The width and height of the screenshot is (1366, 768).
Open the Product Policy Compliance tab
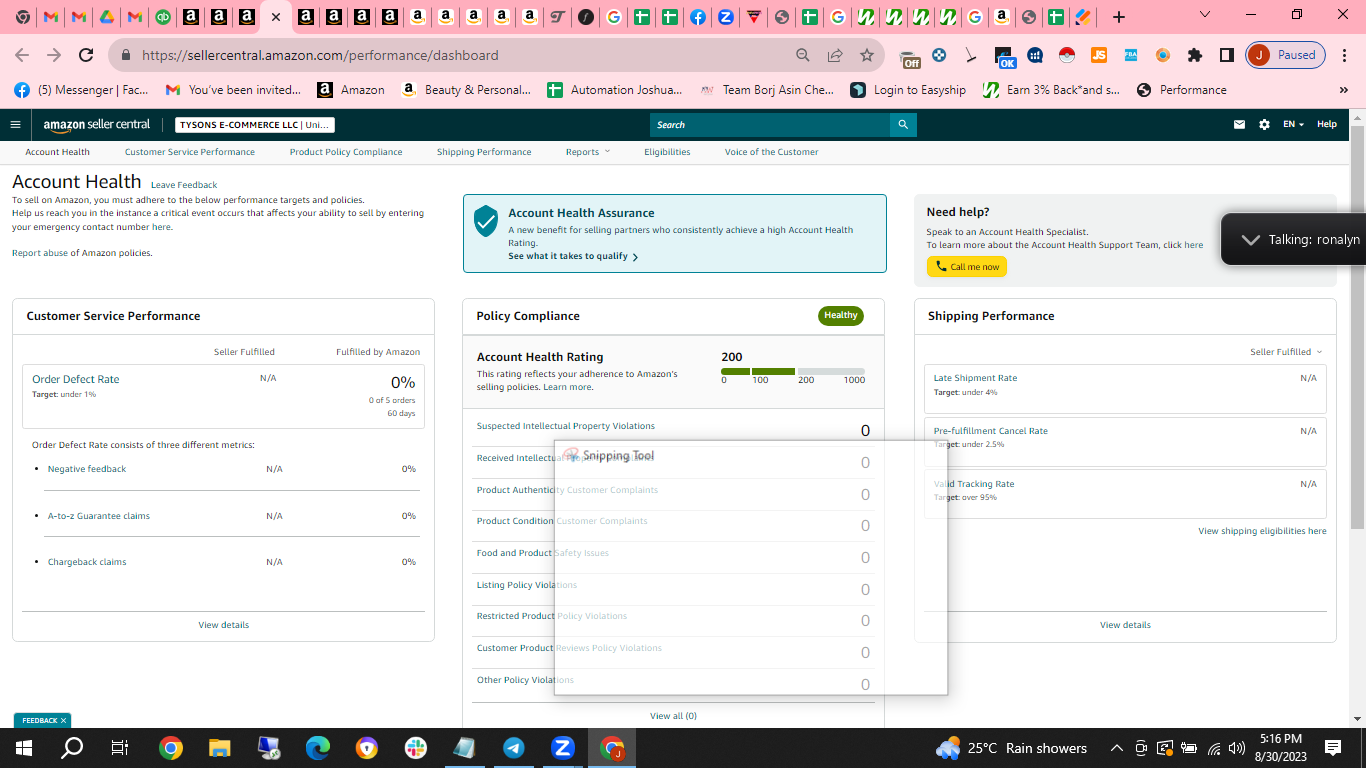coord(346,152)
